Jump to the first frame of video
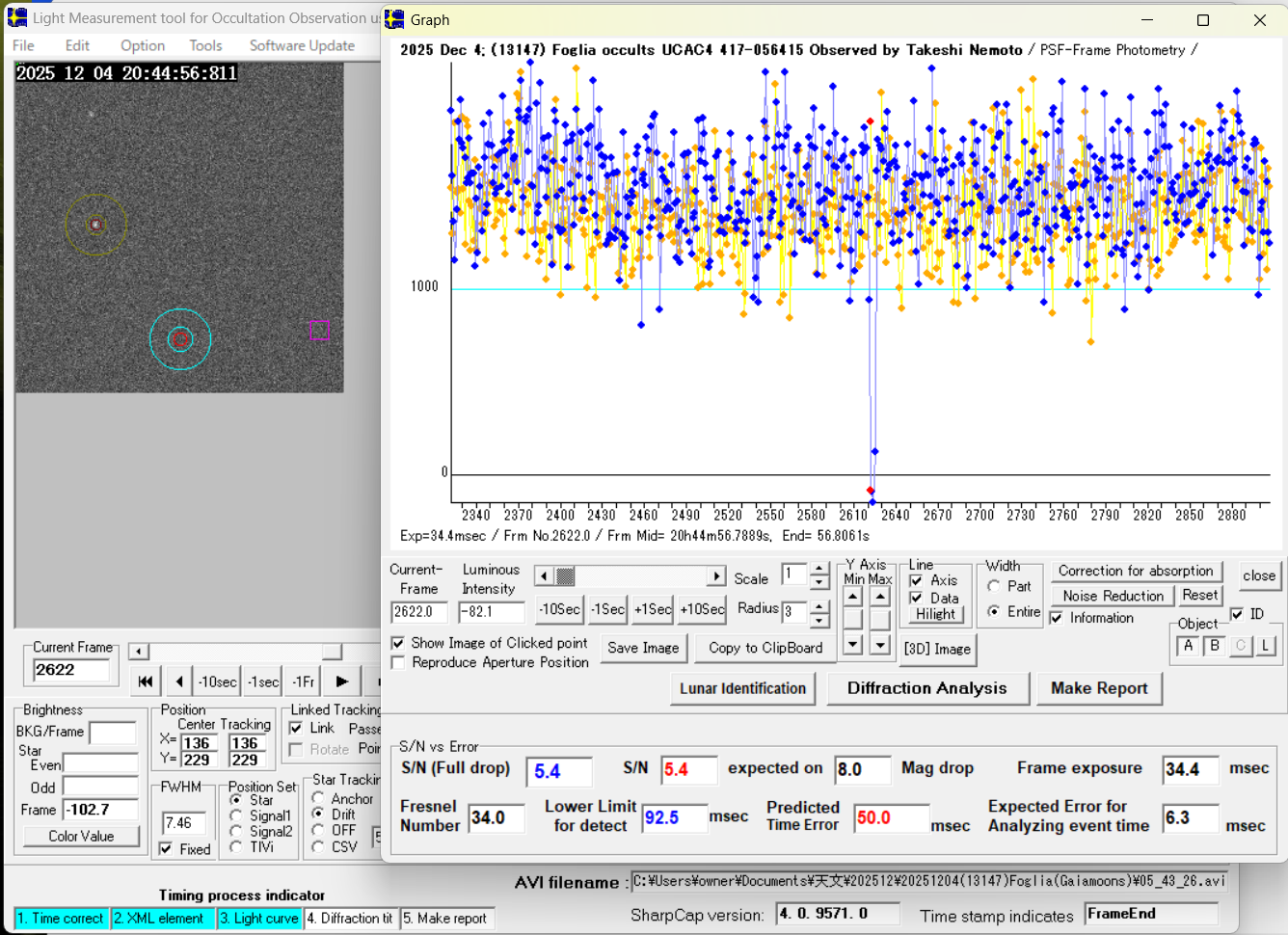Image resolution: width=1288 pixels, height=935 pixels. pyautogui.click(x=145, y=681)
